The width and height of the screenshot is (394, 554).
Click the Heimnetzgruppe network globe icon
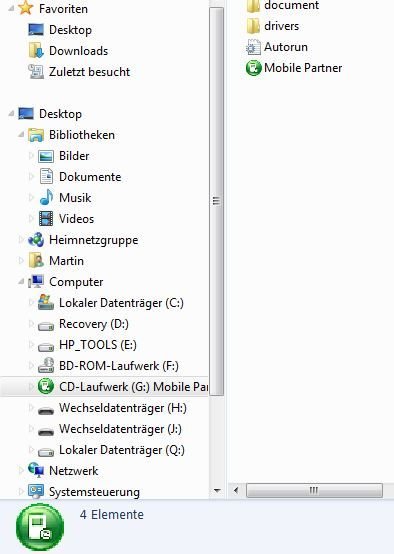(36, 240)
